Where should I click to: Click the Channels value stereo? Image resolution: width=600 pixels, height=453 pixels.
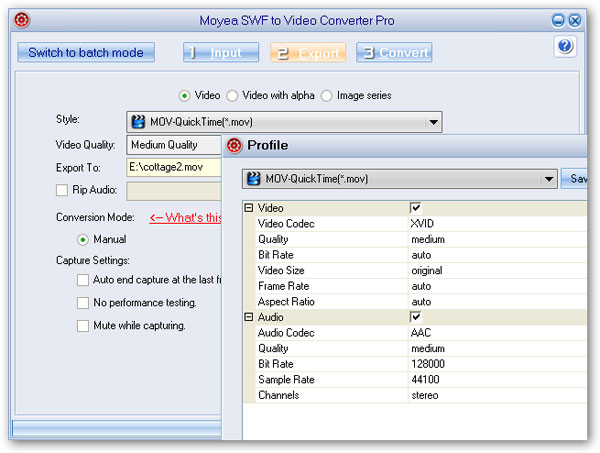(425, 396)
